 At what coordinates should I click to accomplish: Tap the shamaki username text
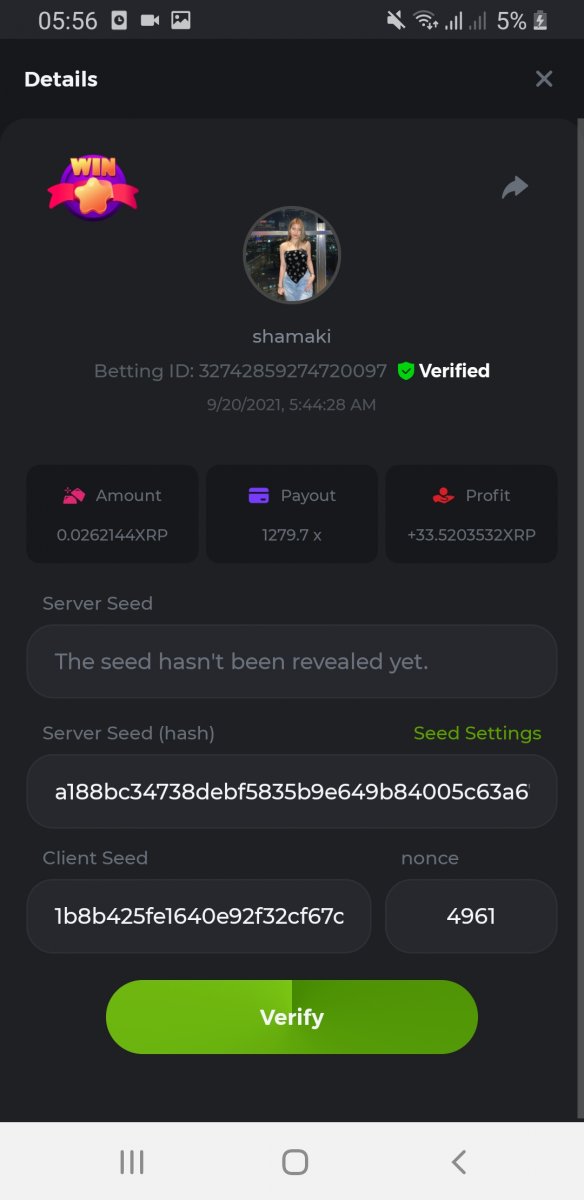pyautogui.click(x=291, y=337)
